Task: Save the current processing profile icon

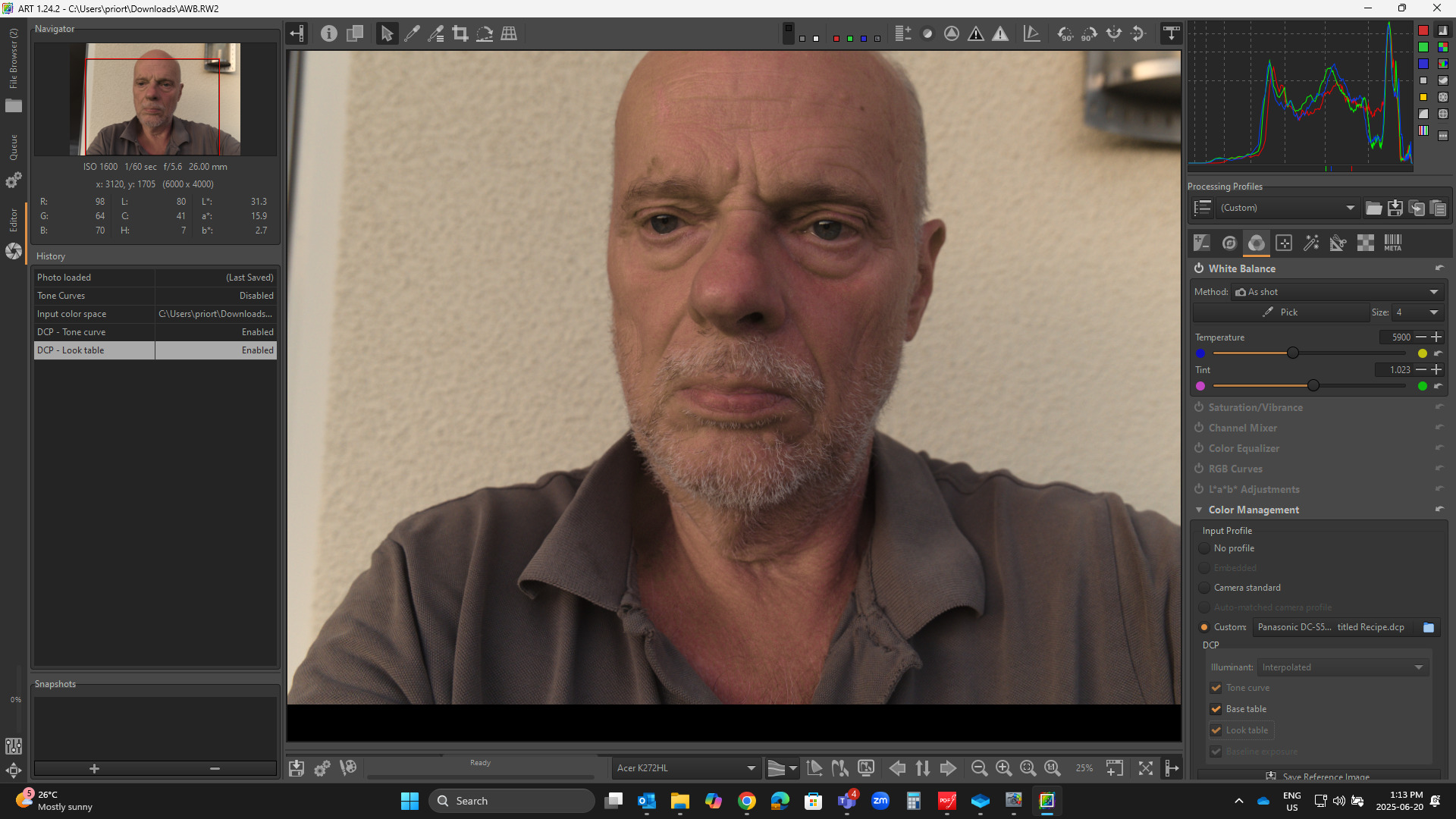Action: (1395, 208)
